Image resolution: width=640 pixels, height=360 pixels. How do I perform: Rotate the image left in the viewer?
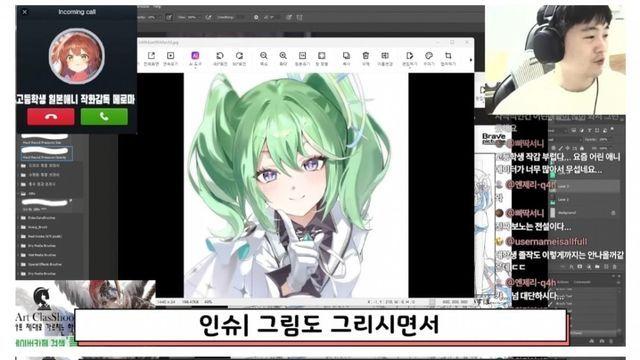point(220,58)
